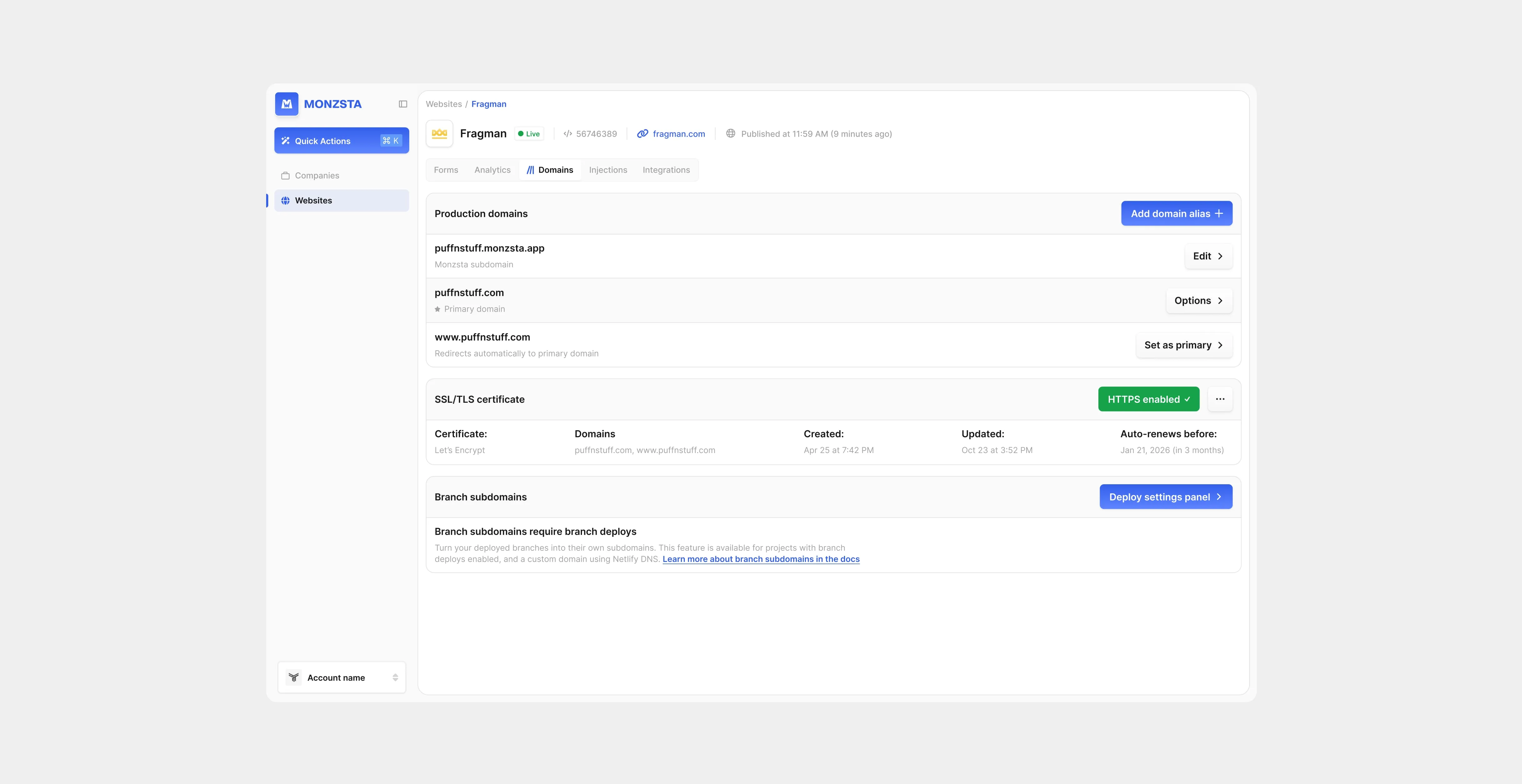Click the site ID code icon
The height and width of the screenshot is (784, 1522).
pos(568,134)
